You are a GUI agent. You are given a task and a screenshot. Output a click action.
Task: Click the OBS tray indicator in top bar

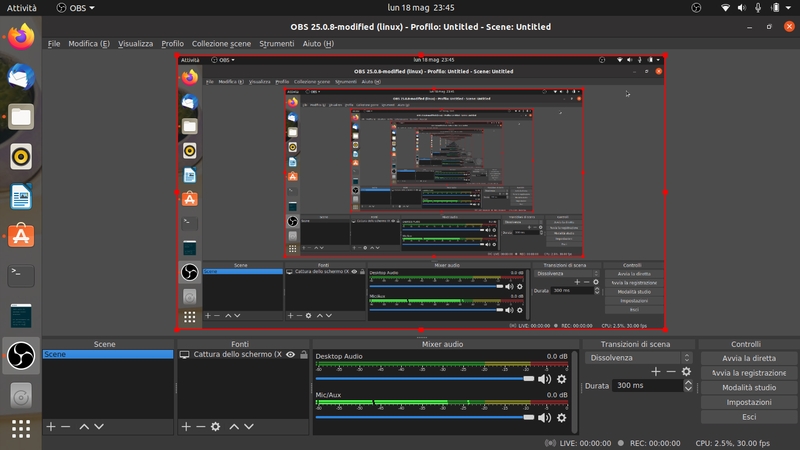click(696, 8)
